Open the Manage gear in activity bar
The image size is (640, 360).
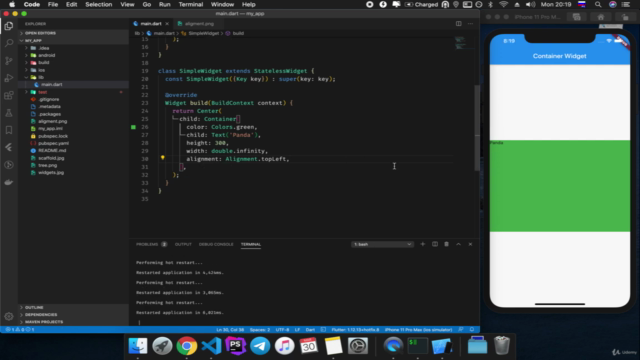(x=9, y=316)
